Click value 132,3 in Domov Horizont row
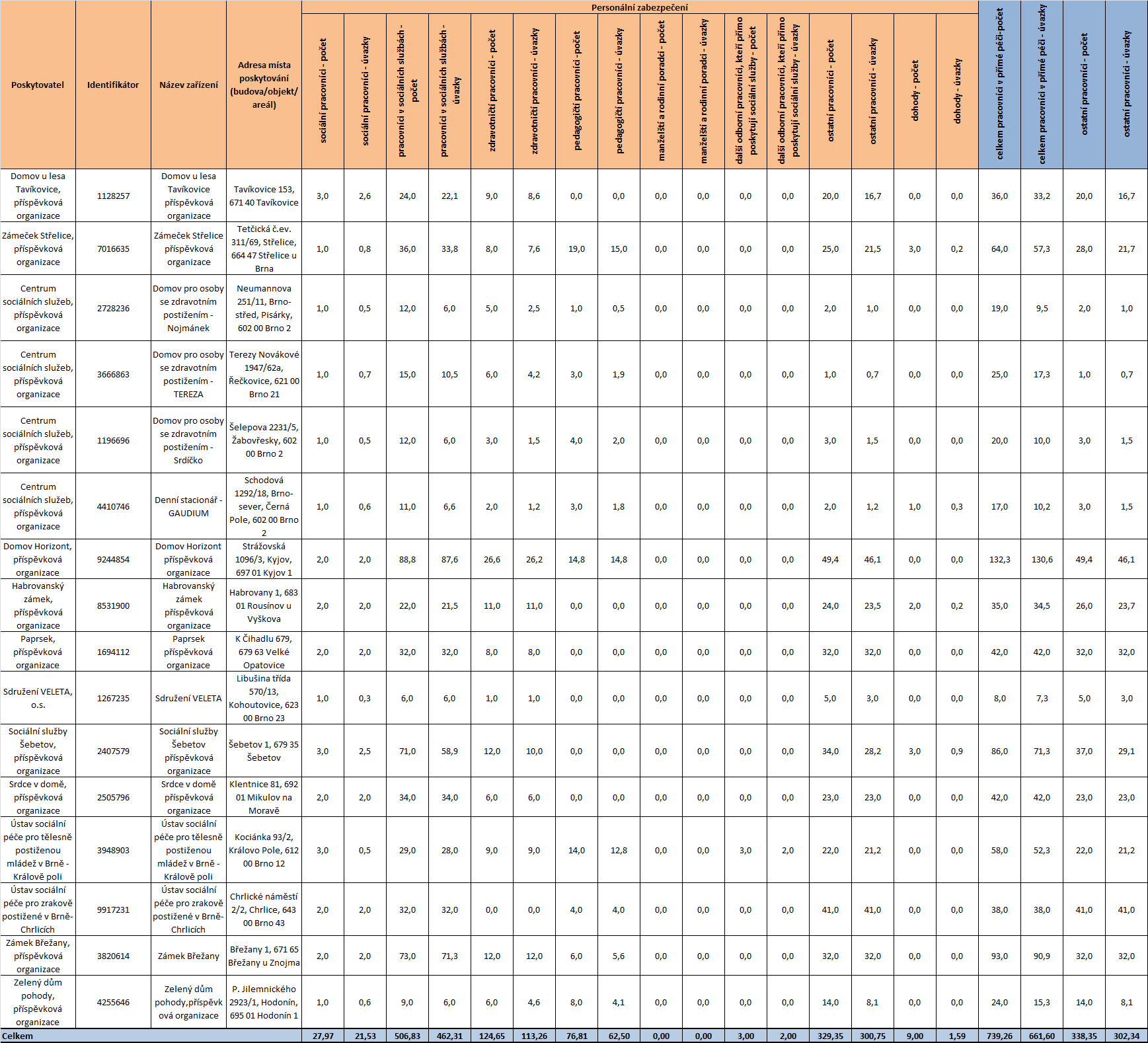Screen dimensions: 1148x1043 tap(999, 559)
